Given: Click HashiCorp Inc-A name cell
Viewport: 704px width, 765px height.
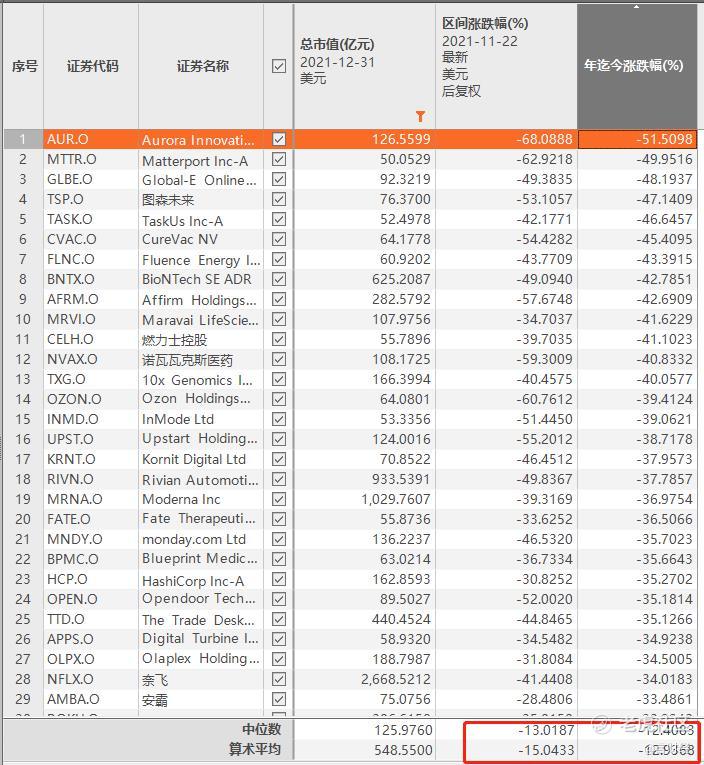Looking at the screenshot, I should click(201, 581).
